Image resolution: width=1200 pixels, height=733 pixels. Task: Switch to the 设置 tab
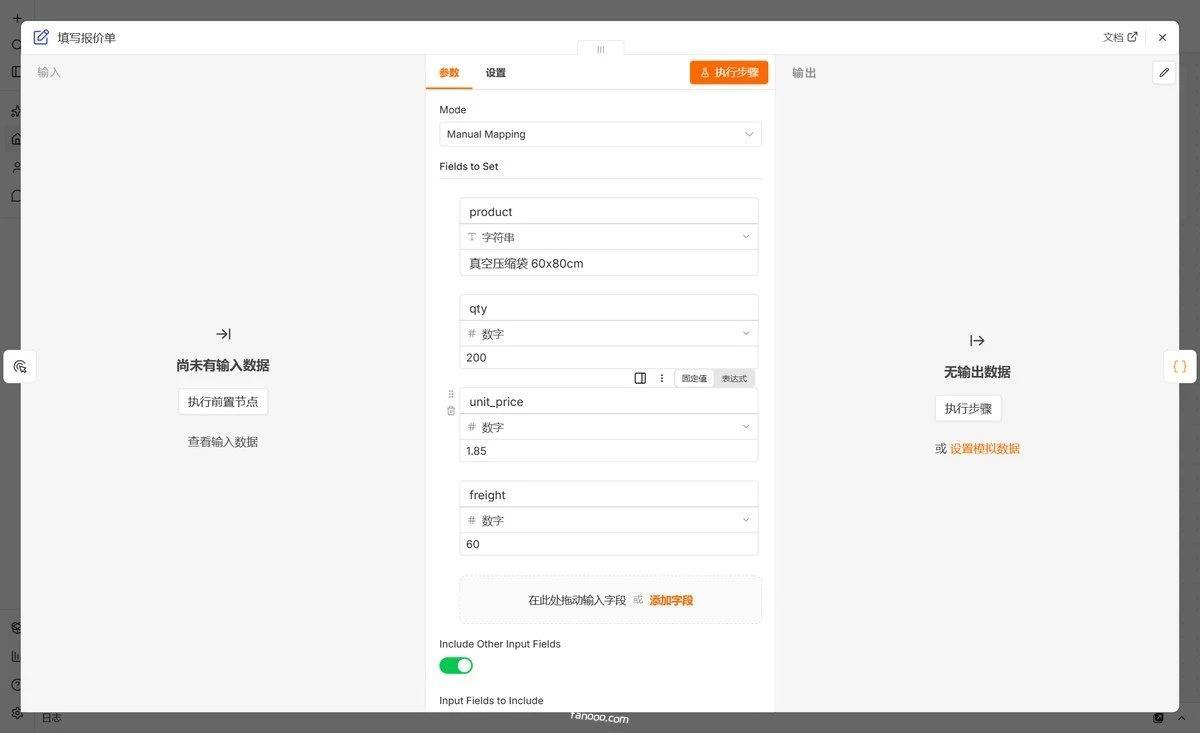coord(496,73)
